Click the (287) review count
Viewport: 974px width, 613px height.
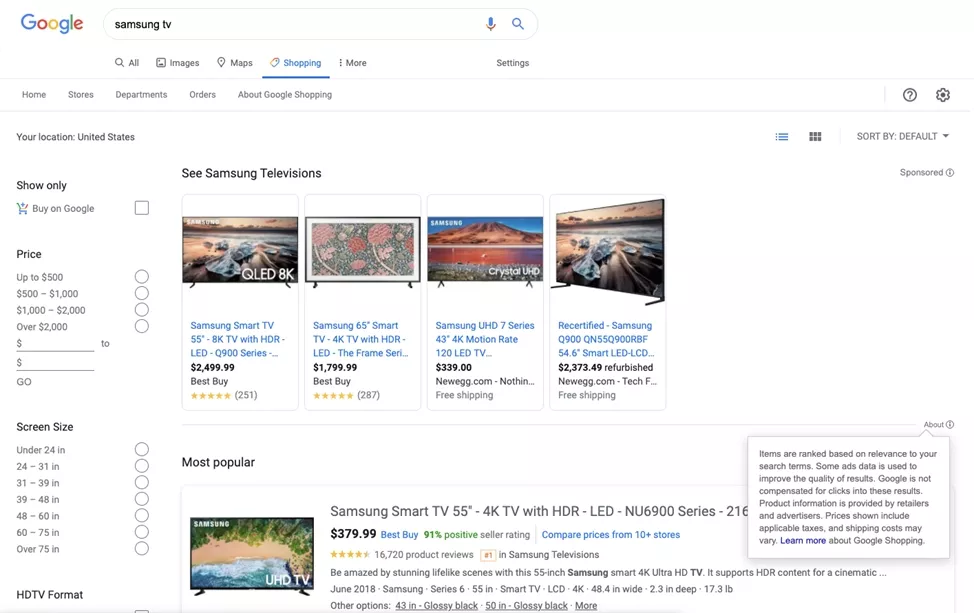(x=368, y=395)
